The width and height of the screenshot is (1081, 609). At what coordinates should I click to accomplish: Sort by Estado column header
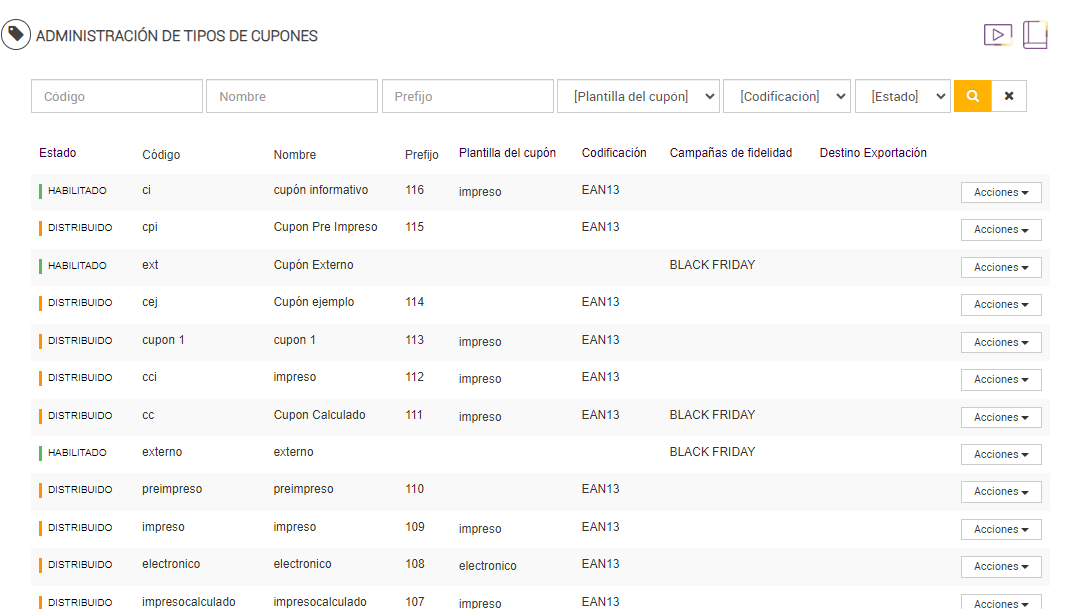coord(58,153)
